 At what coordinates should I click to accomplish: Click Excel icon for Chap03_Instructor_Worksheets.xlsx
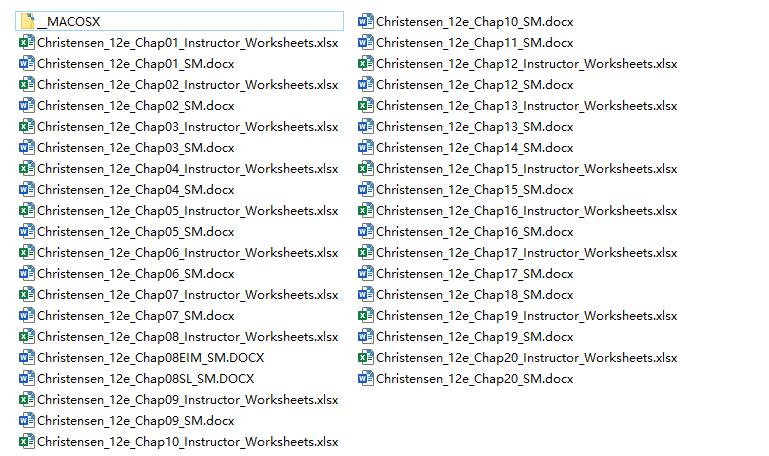(x=26, y=127)
